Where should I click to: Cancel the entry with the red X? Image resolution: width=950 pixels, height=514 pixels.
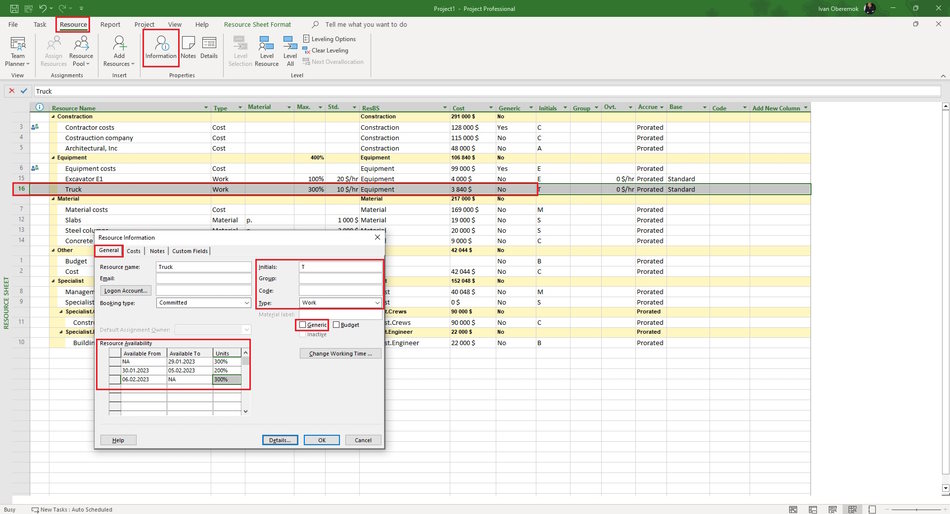(11, 91)
